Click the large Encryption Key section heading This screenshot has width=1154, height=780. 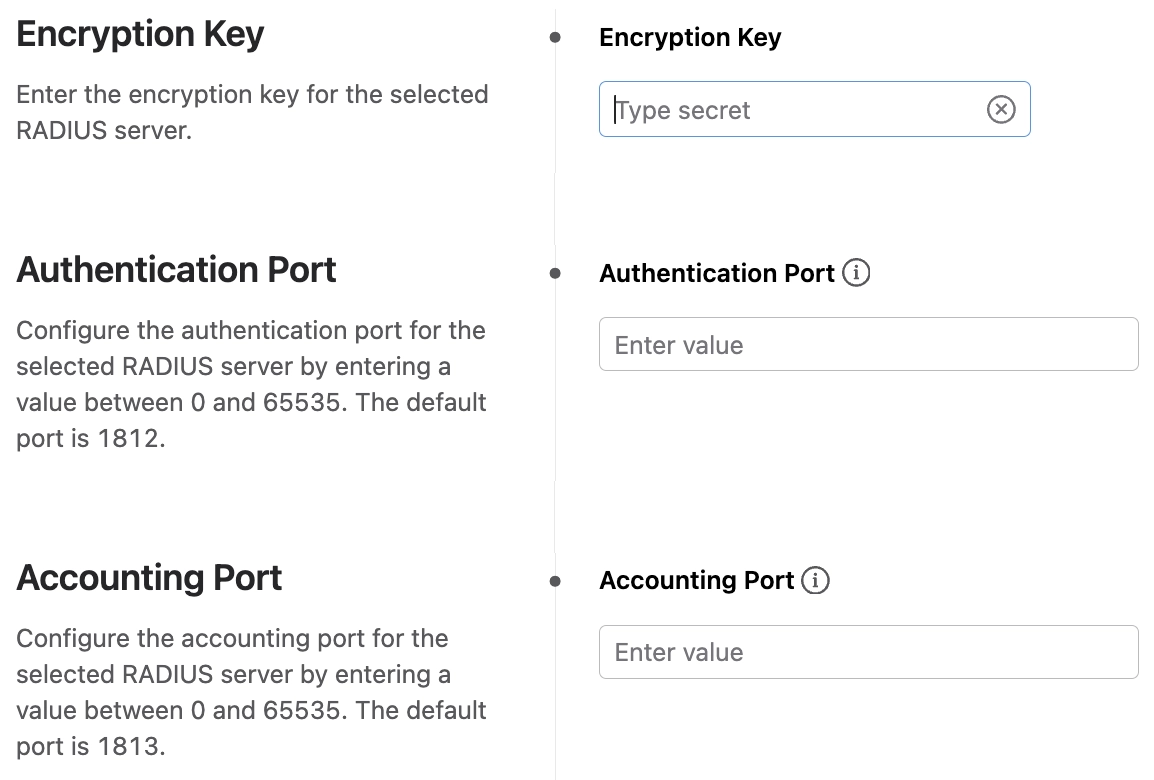click(141, 35)
